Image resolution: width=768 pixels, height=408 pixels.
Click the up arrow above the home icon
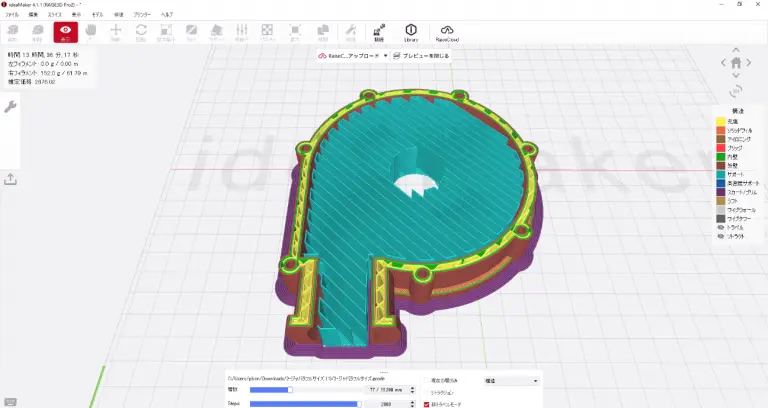737,47
